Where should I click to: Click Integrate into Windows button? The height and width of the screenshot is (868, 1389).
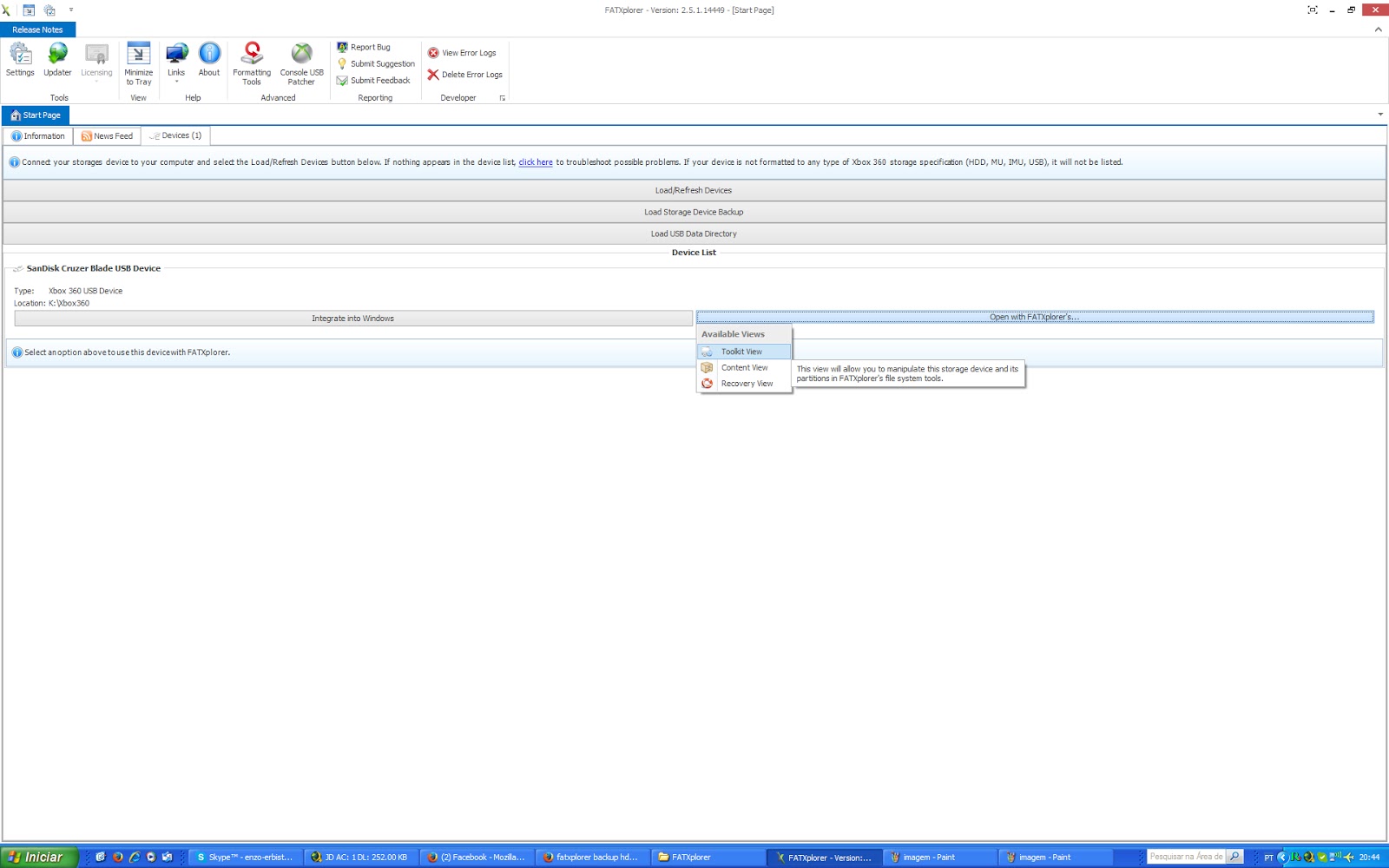[x=353, y=319]
